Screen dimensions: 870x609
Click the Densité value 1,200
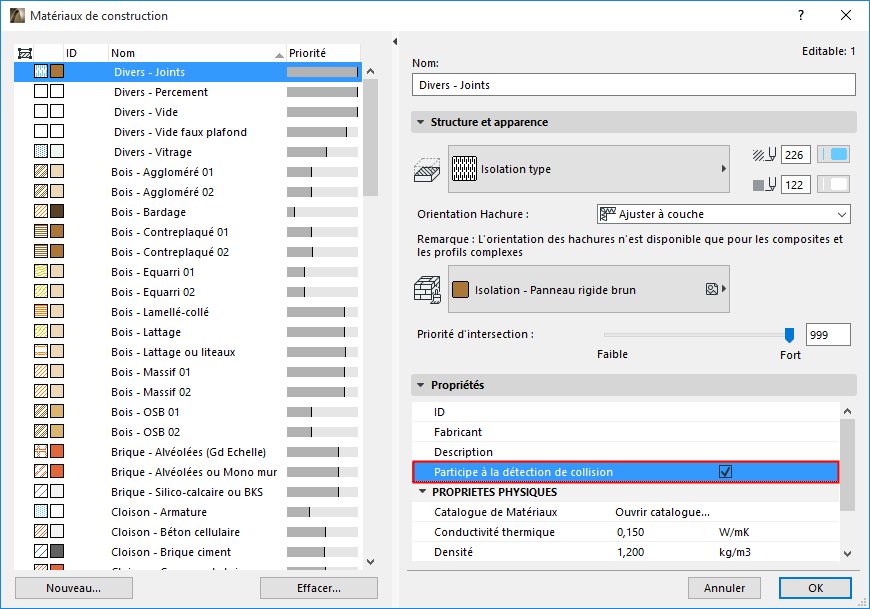630,552
